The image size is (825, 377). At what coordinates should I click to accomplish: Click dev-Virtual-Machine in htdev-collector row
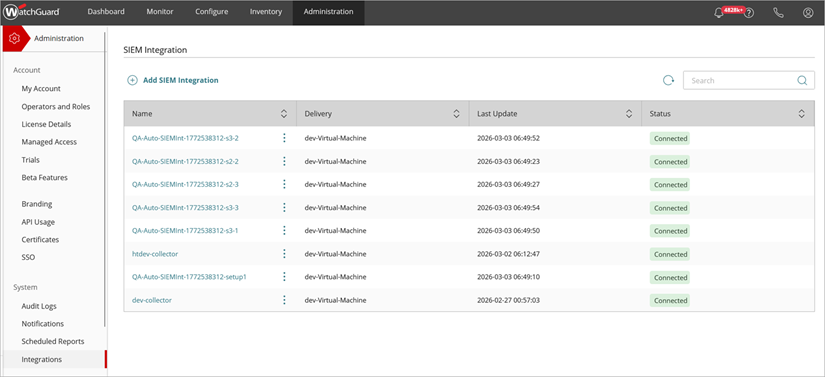335,254
